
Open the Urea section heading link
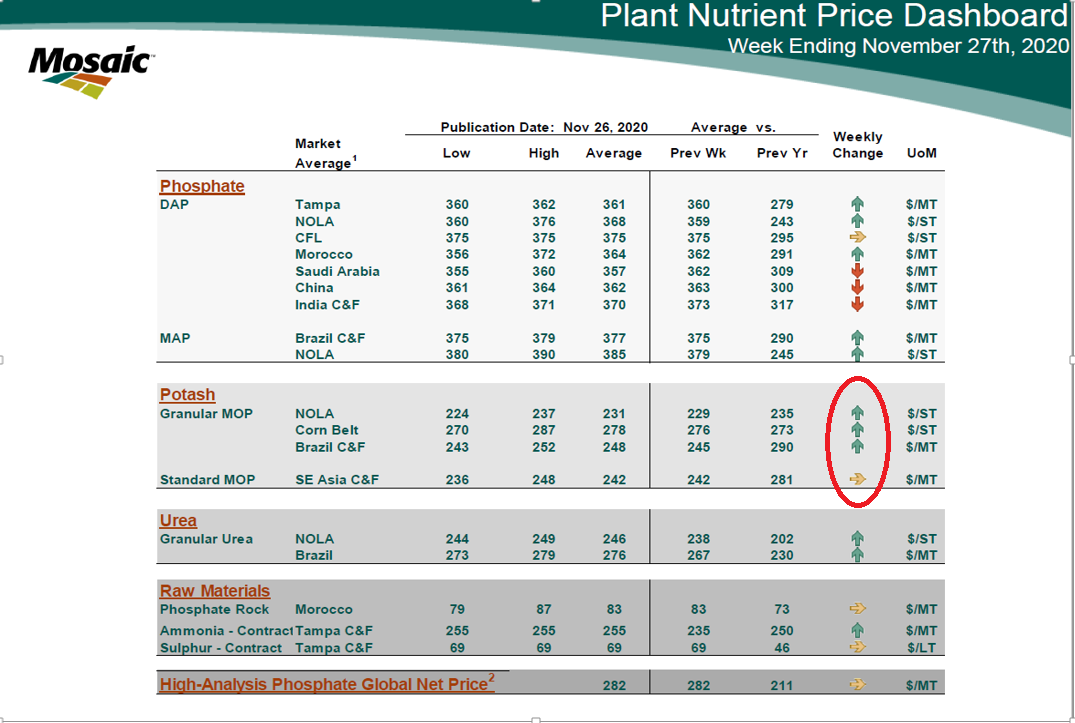pos(178,520)
